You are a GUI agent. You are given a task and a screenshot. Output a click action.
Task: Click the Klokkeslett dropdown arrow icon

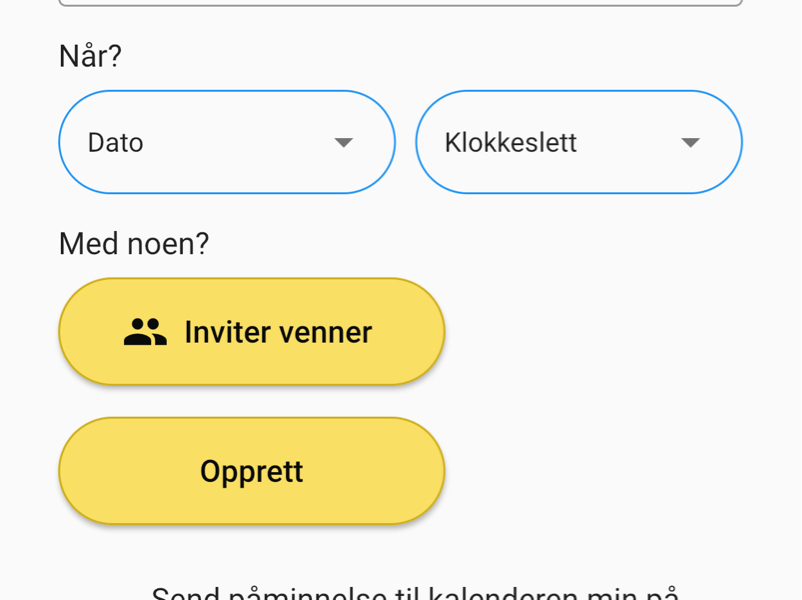[690, 143]
